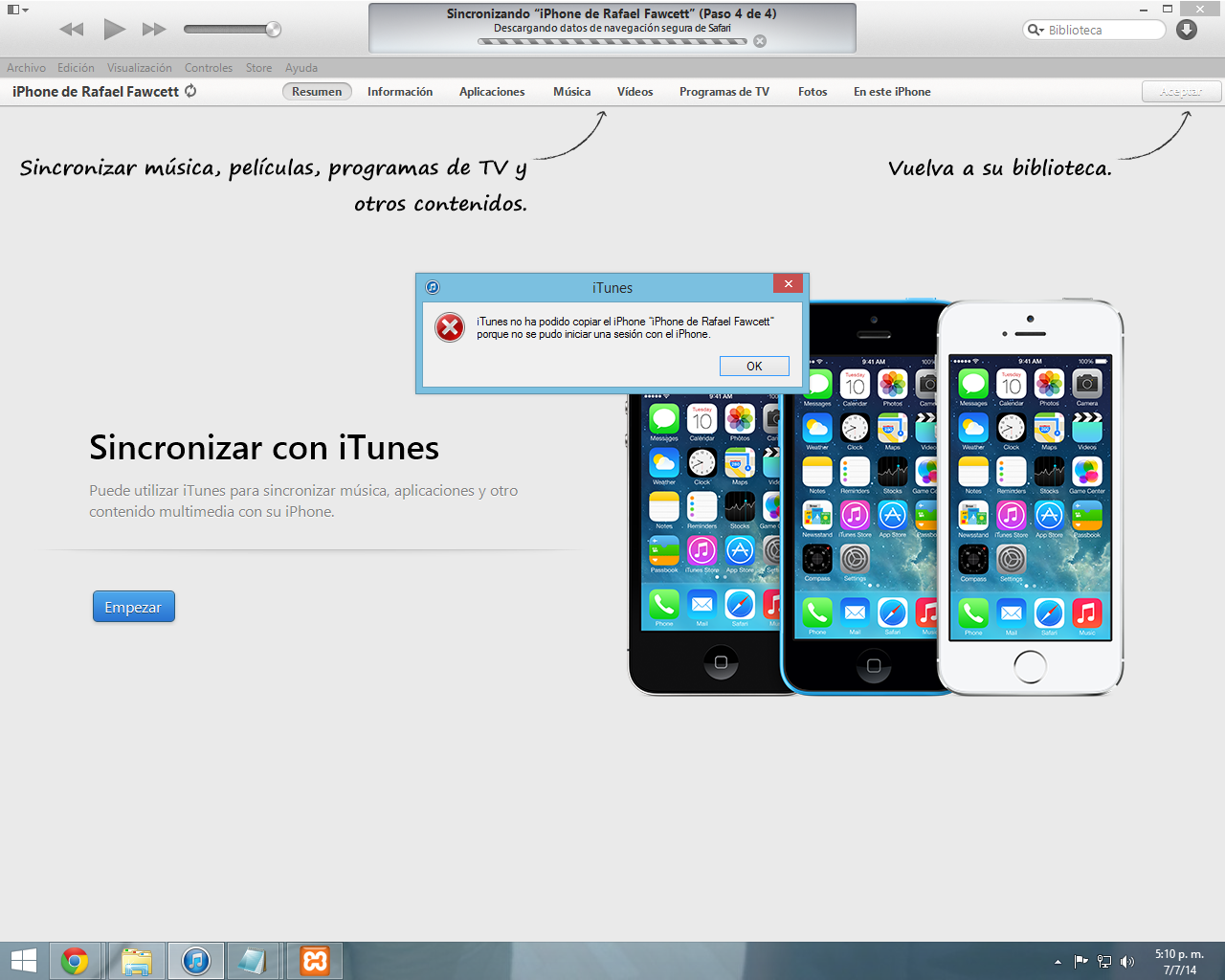The height and width of the screenshot is (980, 1225).
Task: Click the Messages icon on black iPhone
Action: [664, 418]
